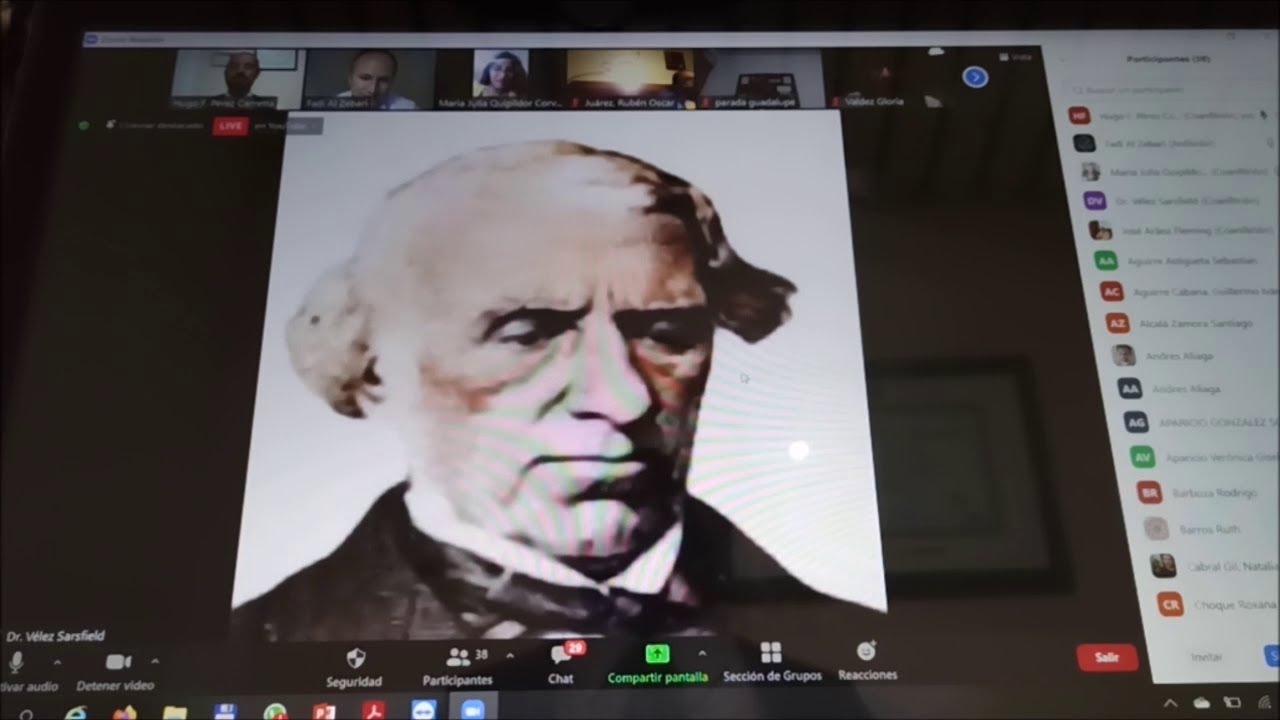Select Barboza Rodrigo participant row
The width and height of the screenshot is (1280, 720).
(1210, 492)
